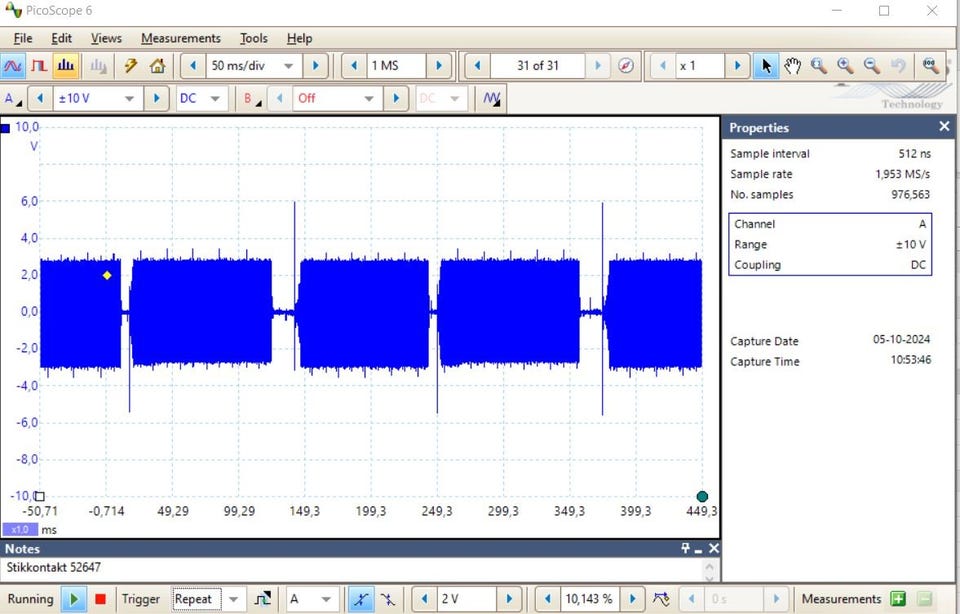960x614 pixels.
Task: Open the Tools menu
Action: click(253, 38)
